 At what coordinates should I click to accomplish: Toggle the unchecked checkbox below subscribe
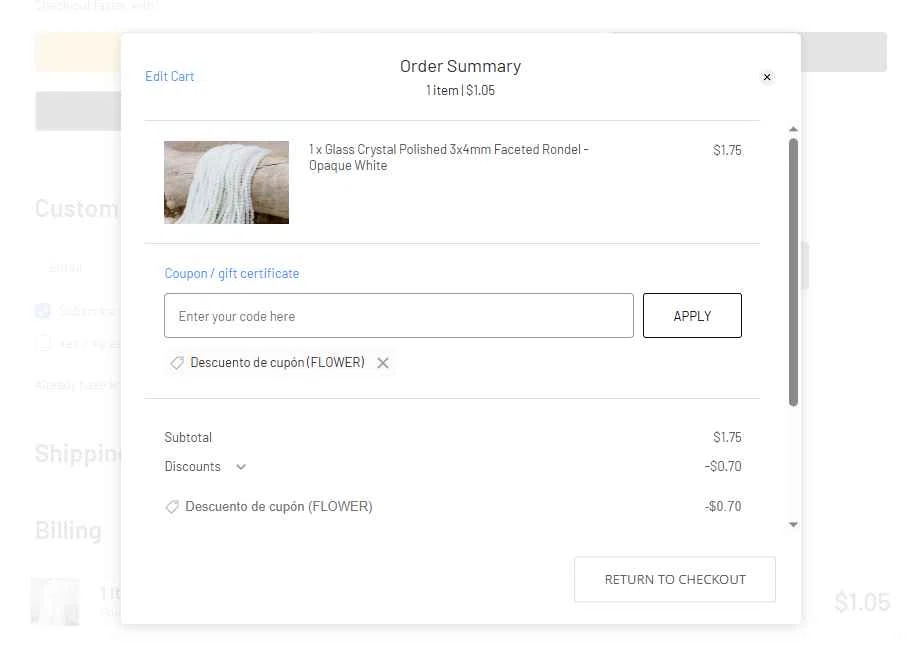tap(43, 343)
